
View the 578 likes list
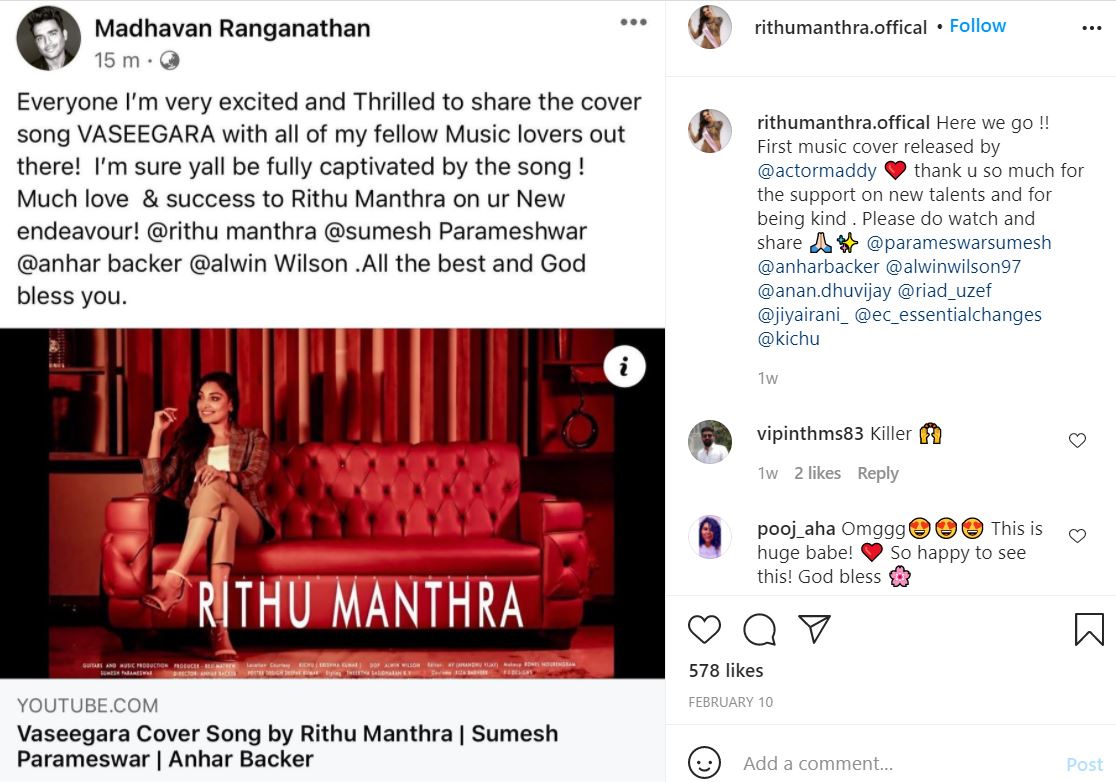tap(725, 670)
